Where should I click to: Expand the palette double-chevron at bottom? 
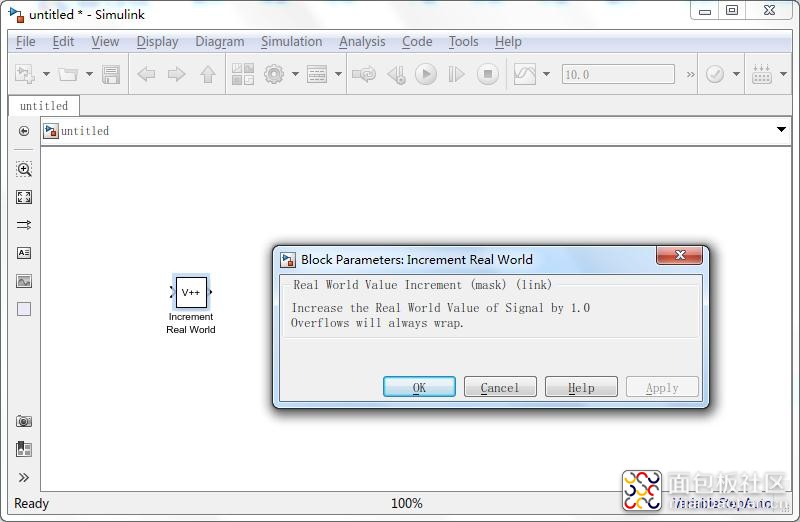click(x=24, y=478)
